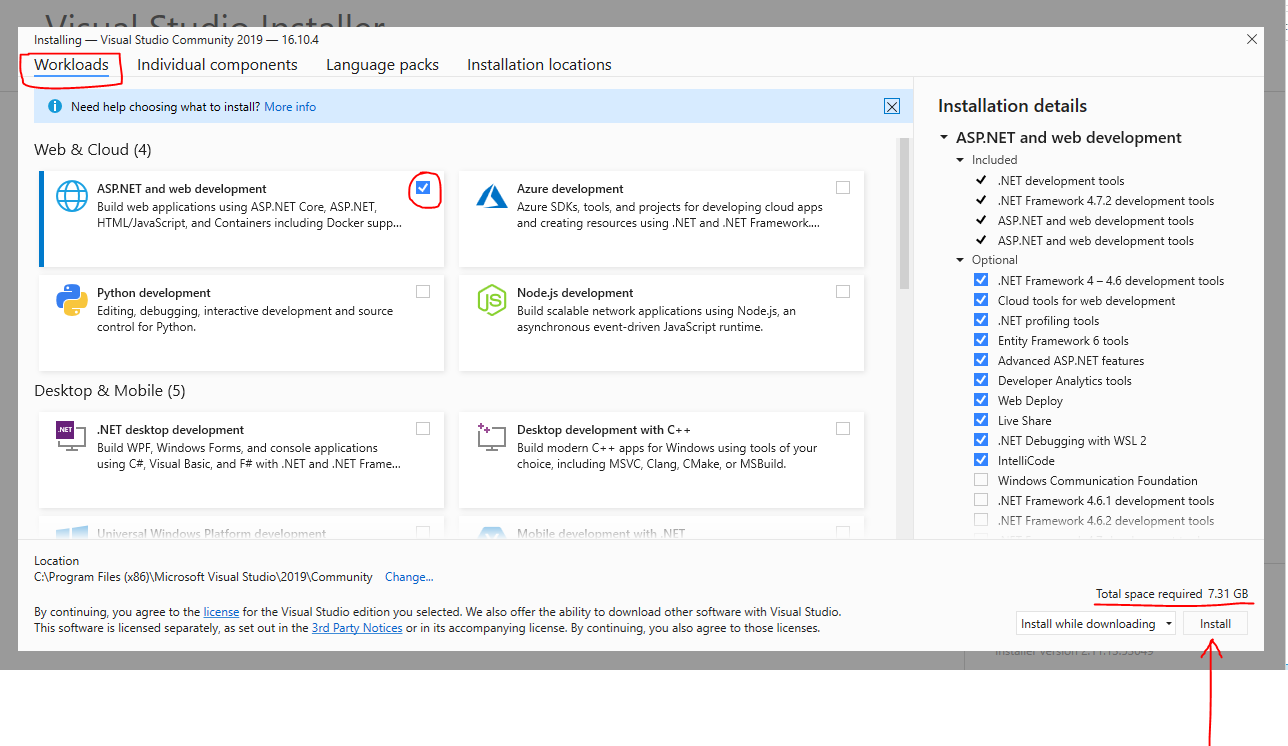Uncheck Developer Analytics tools

(x=981, y=380)
